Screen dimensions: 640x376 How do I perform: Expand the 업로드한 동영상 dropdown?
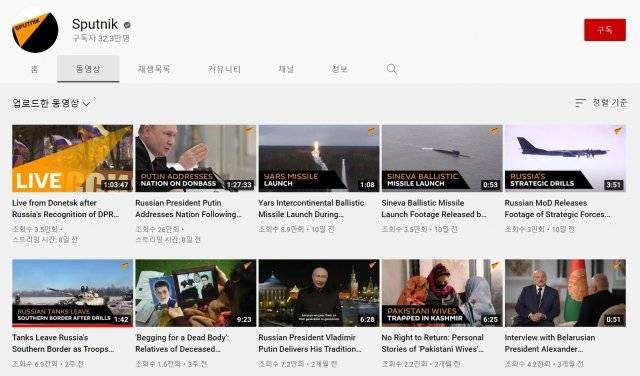[x=51, y=103]
